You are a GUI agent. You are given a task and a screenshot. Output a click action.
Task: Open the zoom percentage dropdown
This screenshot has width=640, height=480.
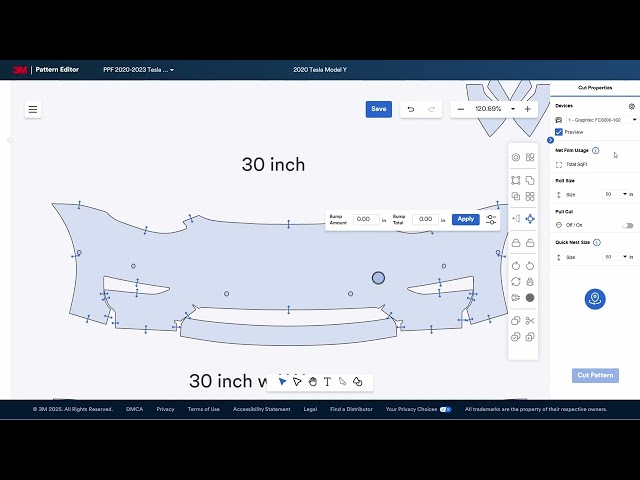513,109
